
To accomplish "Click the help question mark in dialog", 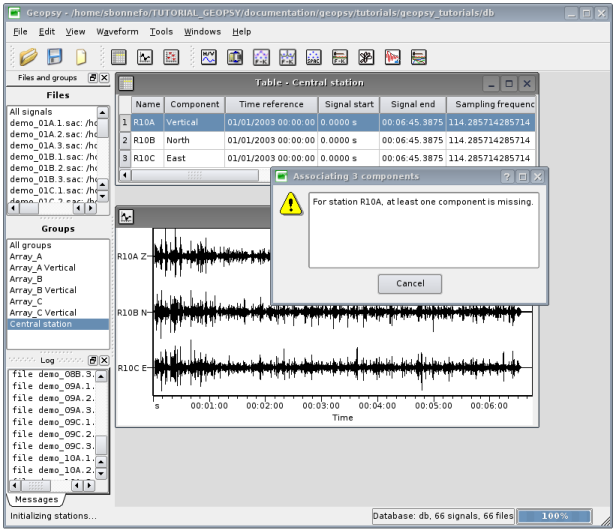I will [506, 176].
